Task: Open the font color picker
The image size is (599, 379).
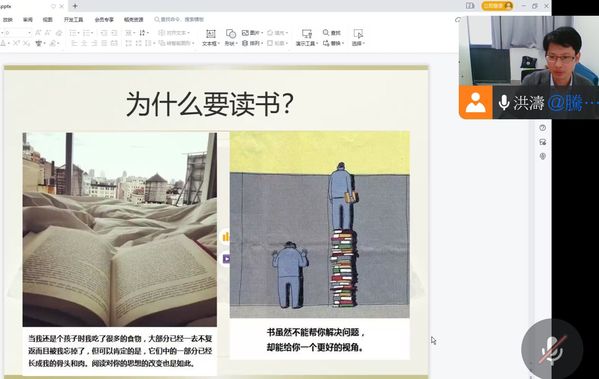Action: [x=4, y=43]
